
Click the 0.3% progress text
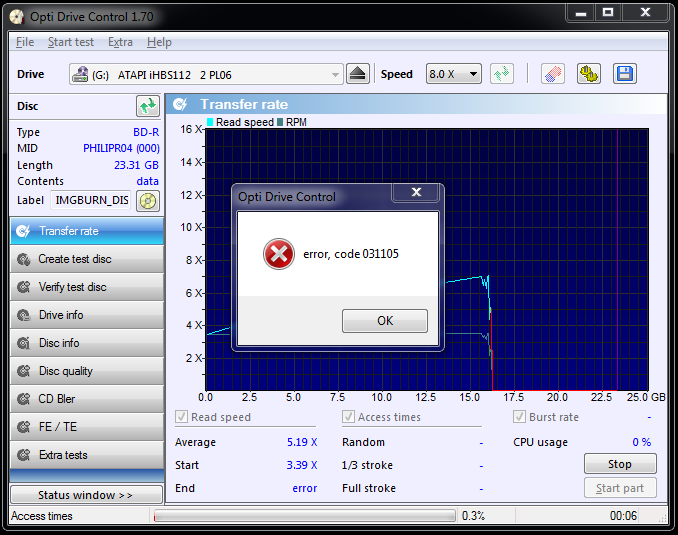[473, 516]
